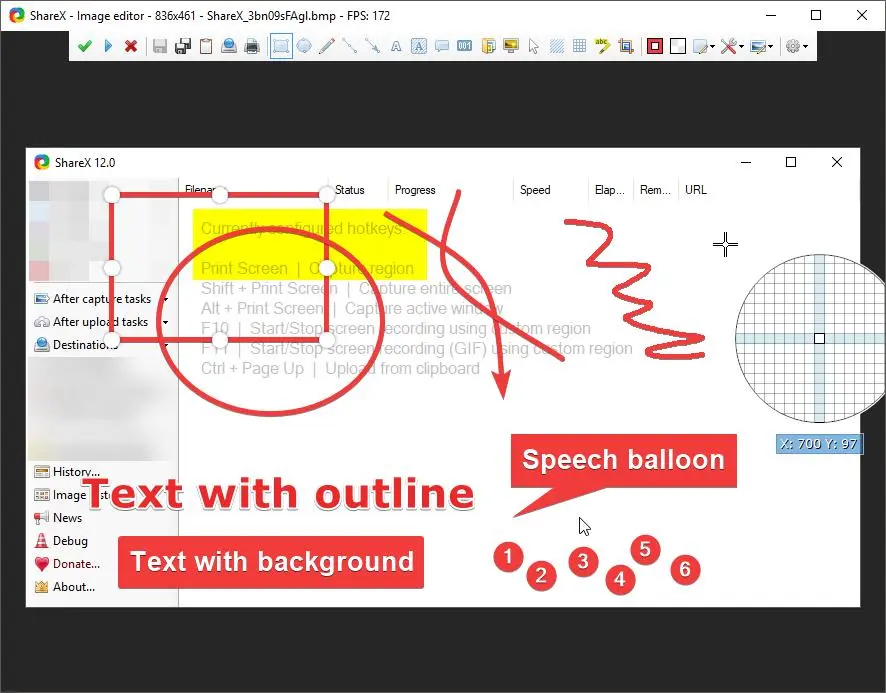This screenshot has width=886, height=693.
Task: Select the Speech balloon tool
Action: point(442,46)
